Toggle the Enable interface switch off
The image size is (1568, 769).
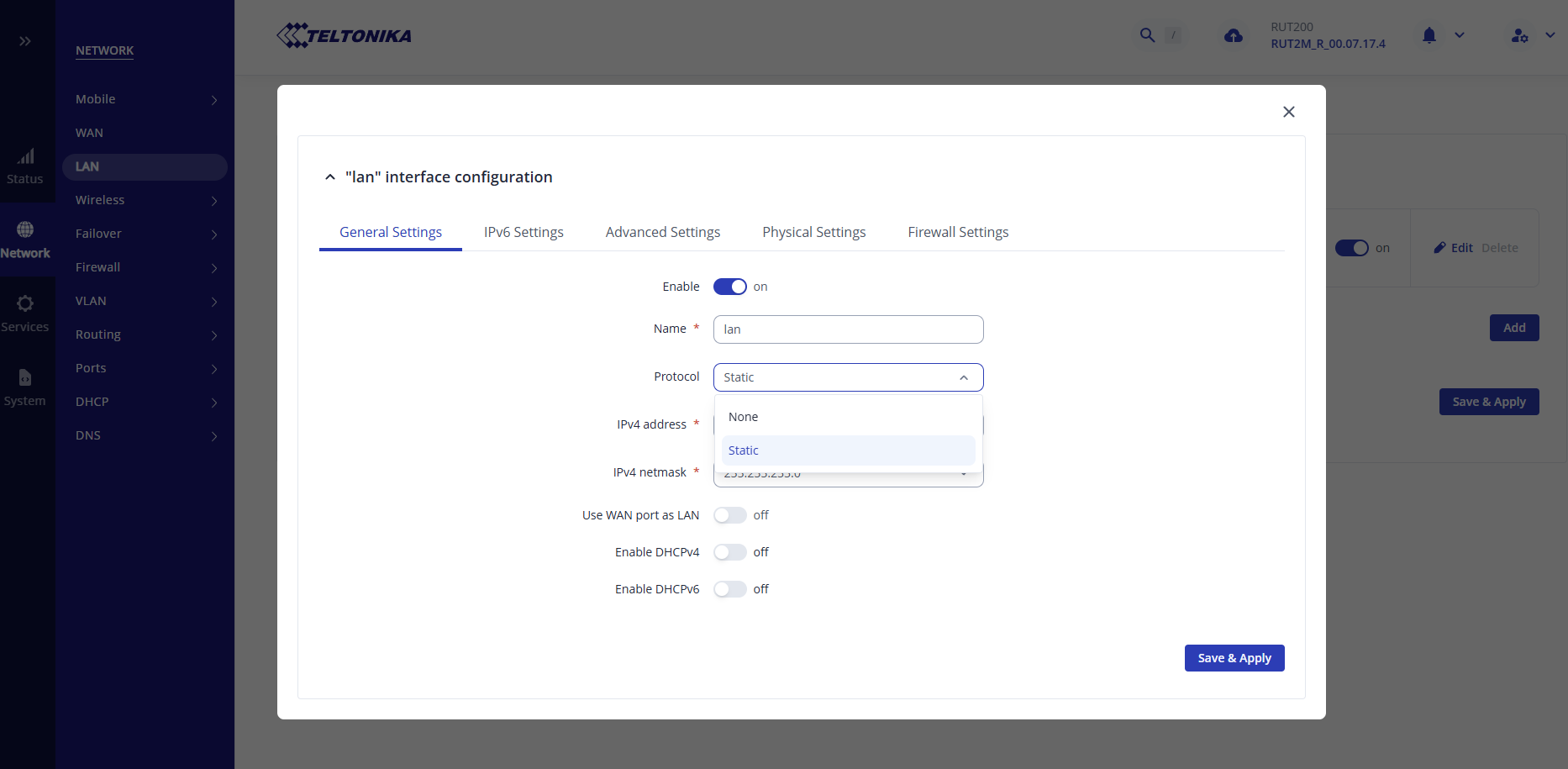[x=729, y=287]
